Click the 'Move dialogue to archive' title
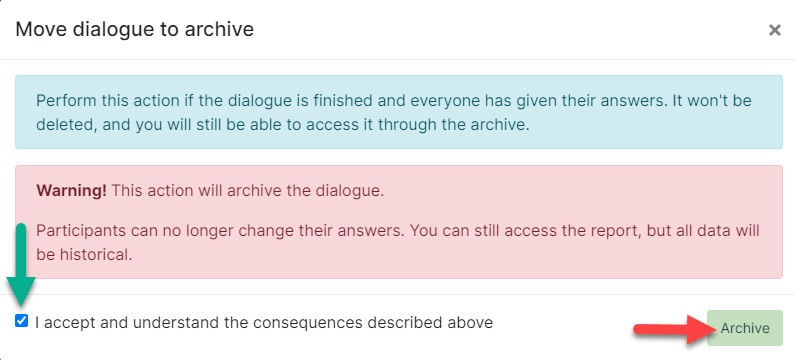 tap(134, 29)
